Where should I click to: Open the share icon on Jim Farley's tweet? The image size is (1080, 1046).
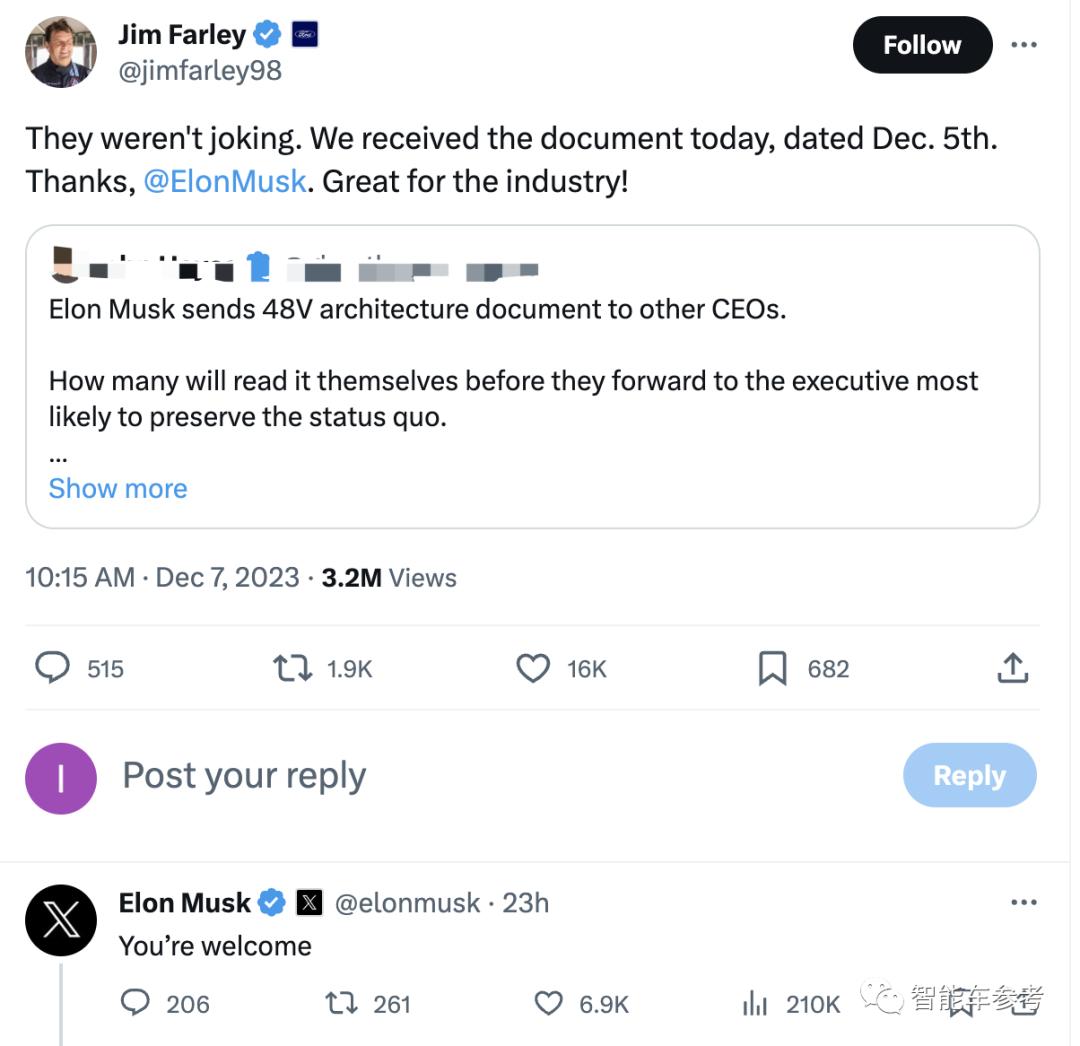pyautogui.click(x=1012, y=668)
